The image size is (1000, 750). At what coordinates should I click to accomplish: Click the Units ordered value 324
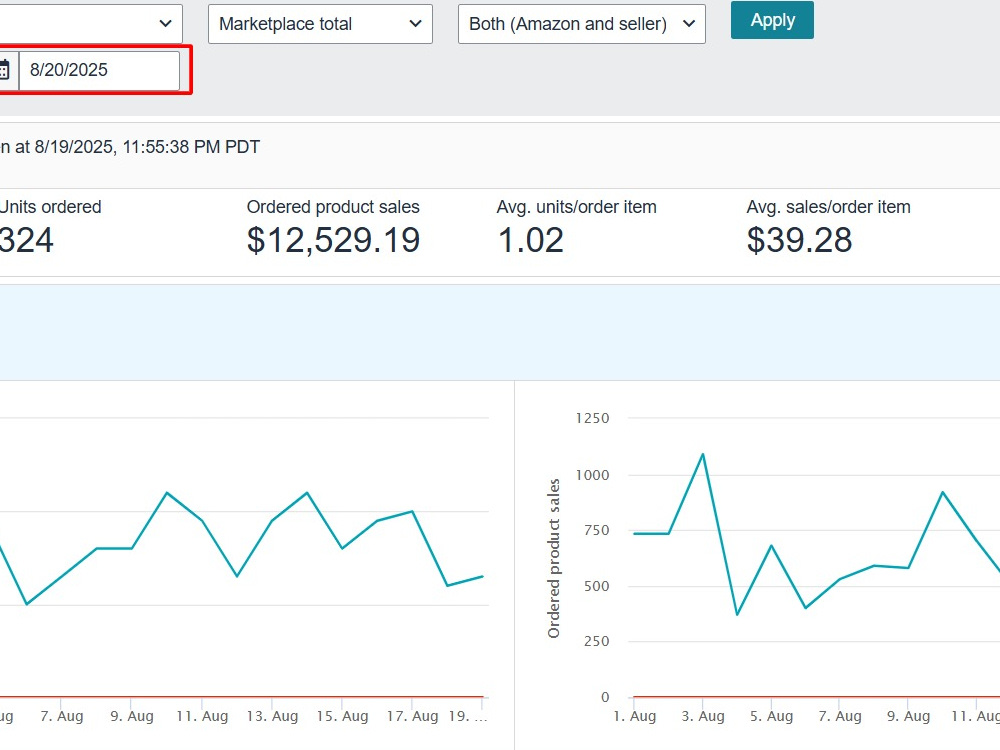[26, 240]
